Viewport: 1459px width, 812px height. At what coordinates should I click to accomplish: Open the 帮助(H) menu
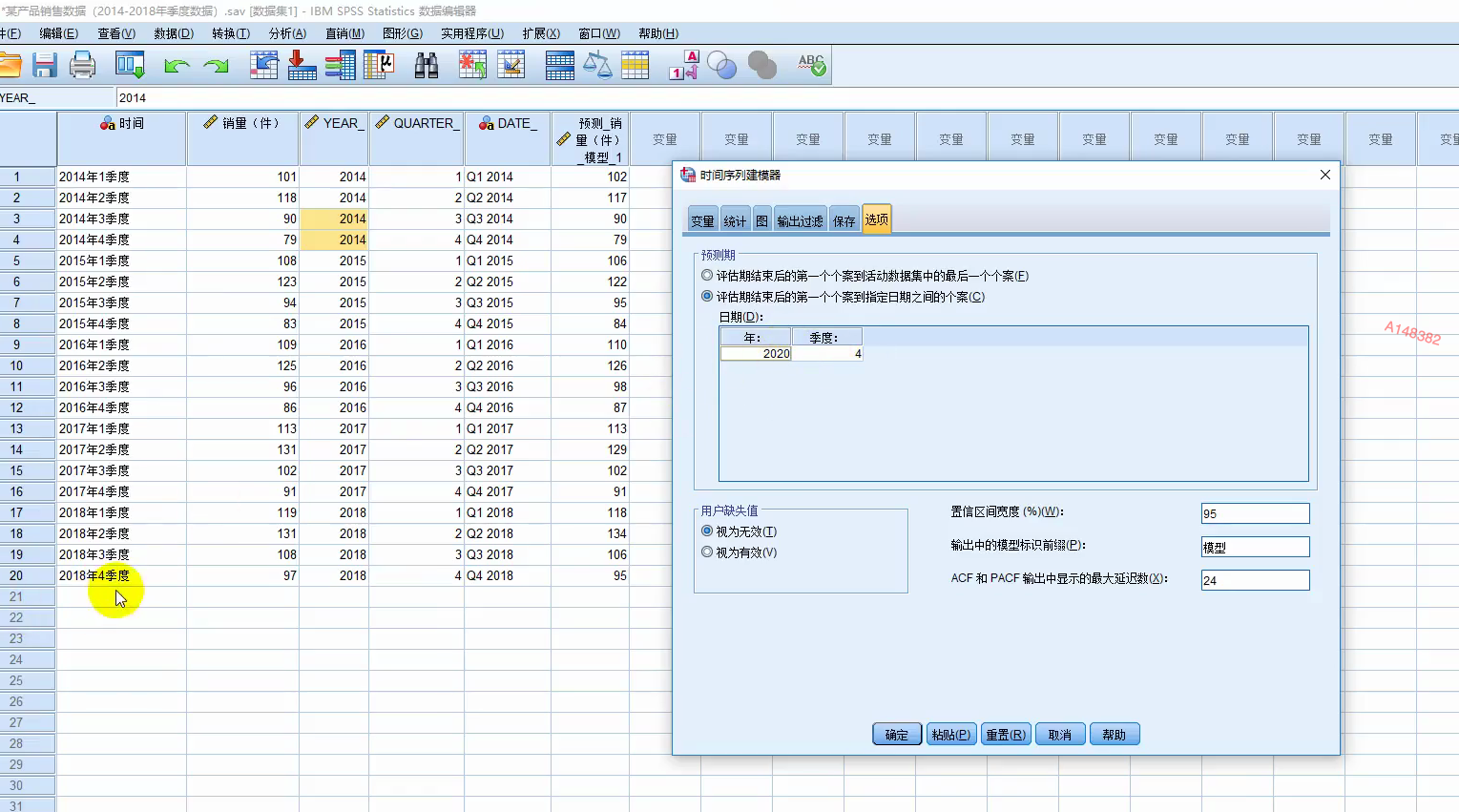pos(658,33)
